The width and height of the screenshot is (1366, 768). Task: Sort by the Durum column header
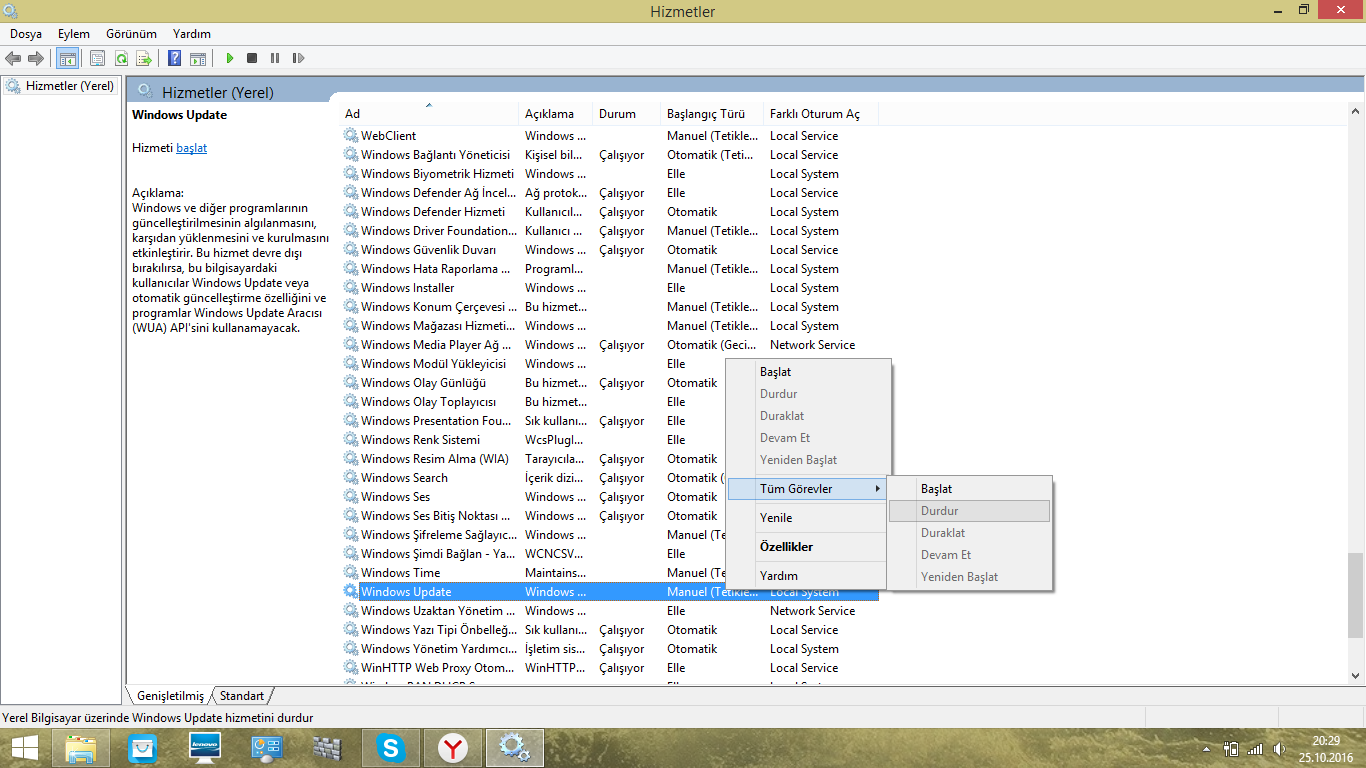(627, 114)
